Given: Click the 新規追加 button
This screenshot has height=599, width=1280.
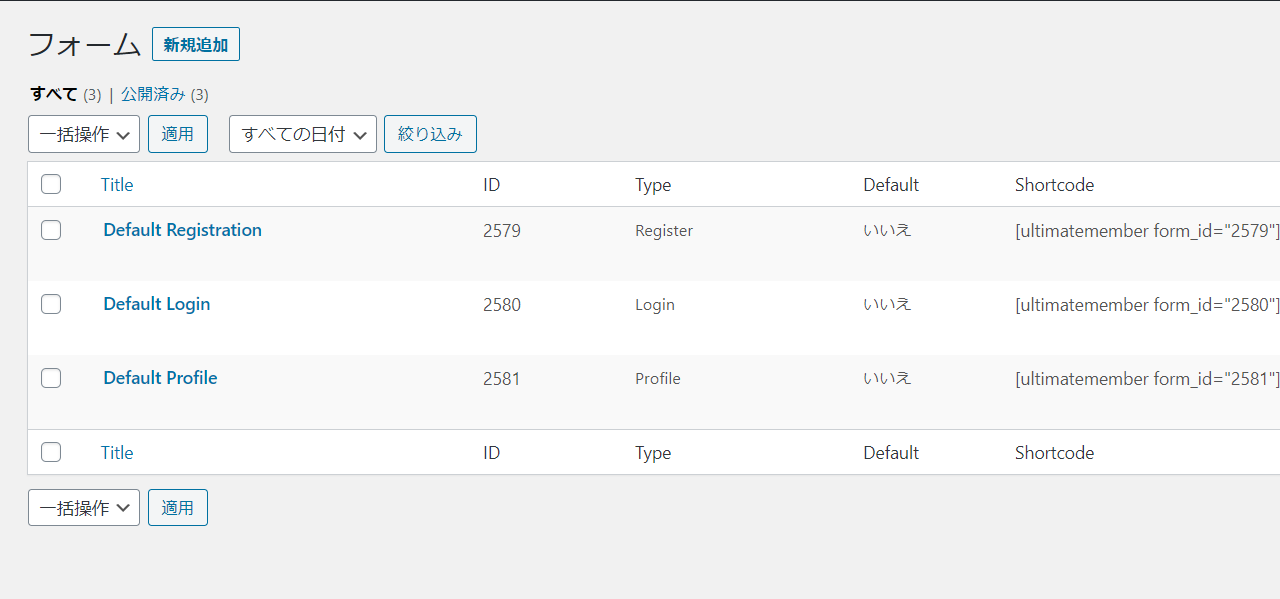Looking at the screenshot, I should coord(196,44).
